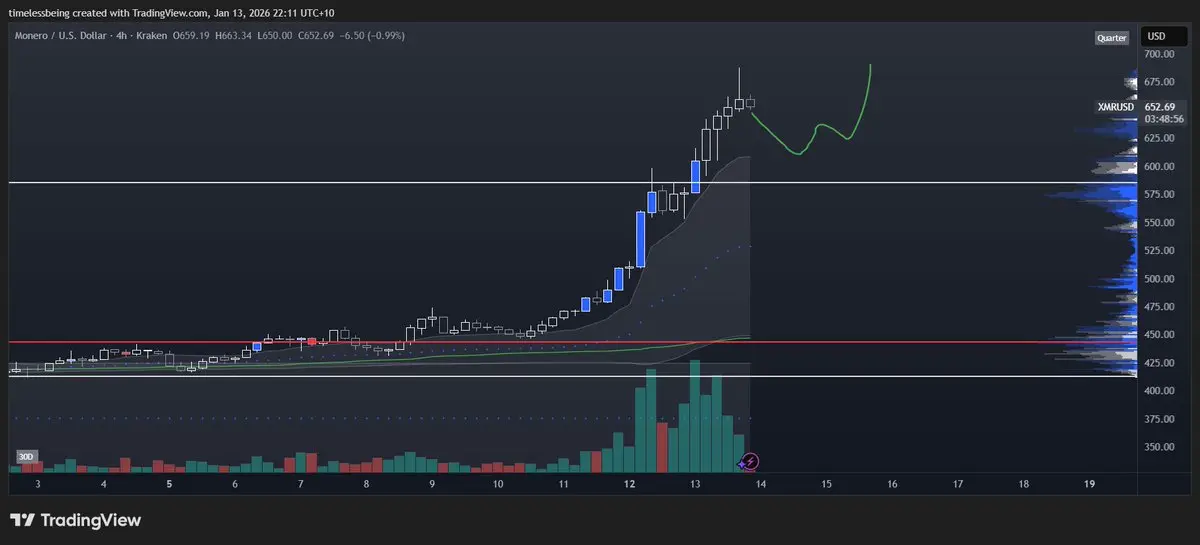Image resolution: width=1200 pixels, height=545 pixels.
Task: Click the 425.00 price axis label
Action: pos(1159,363)
